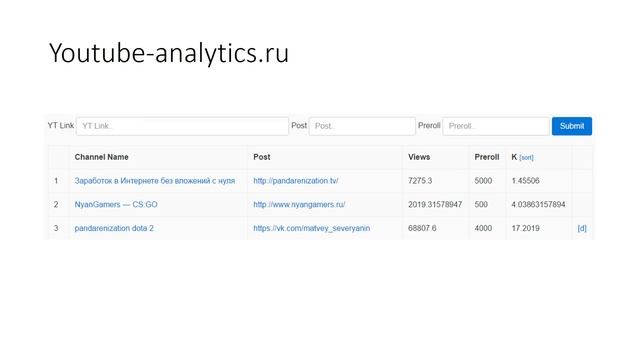Click the Youtube-analytics.ru title
This screenshot has height=360, width=640.
[x=169, y=53]
